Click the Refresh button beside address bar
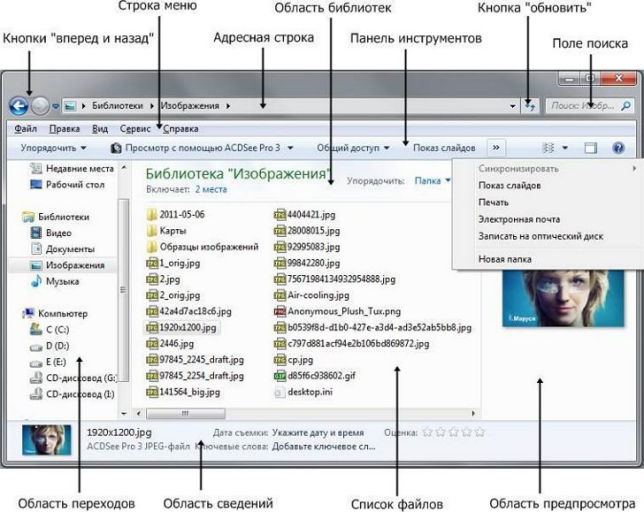Image resolution: width=644 pixels, height=512 pixels. 530,106
